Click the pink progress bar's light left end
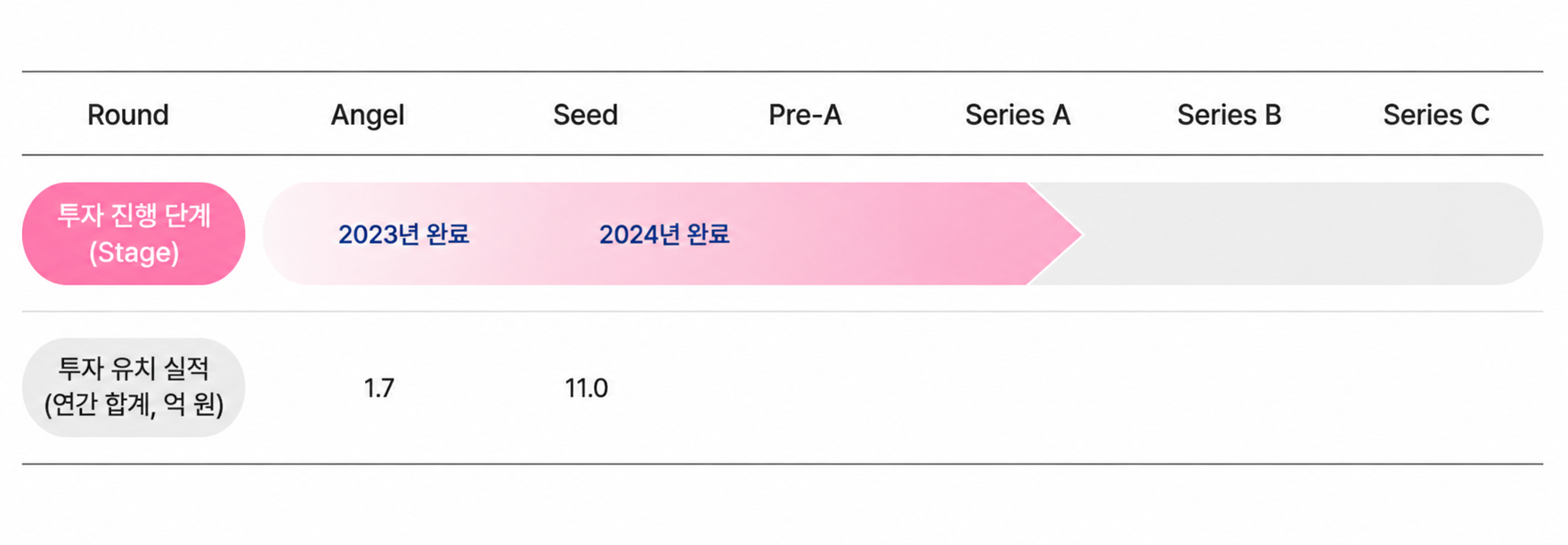Viewport: 1568px width, 545px height. [294, 234]
